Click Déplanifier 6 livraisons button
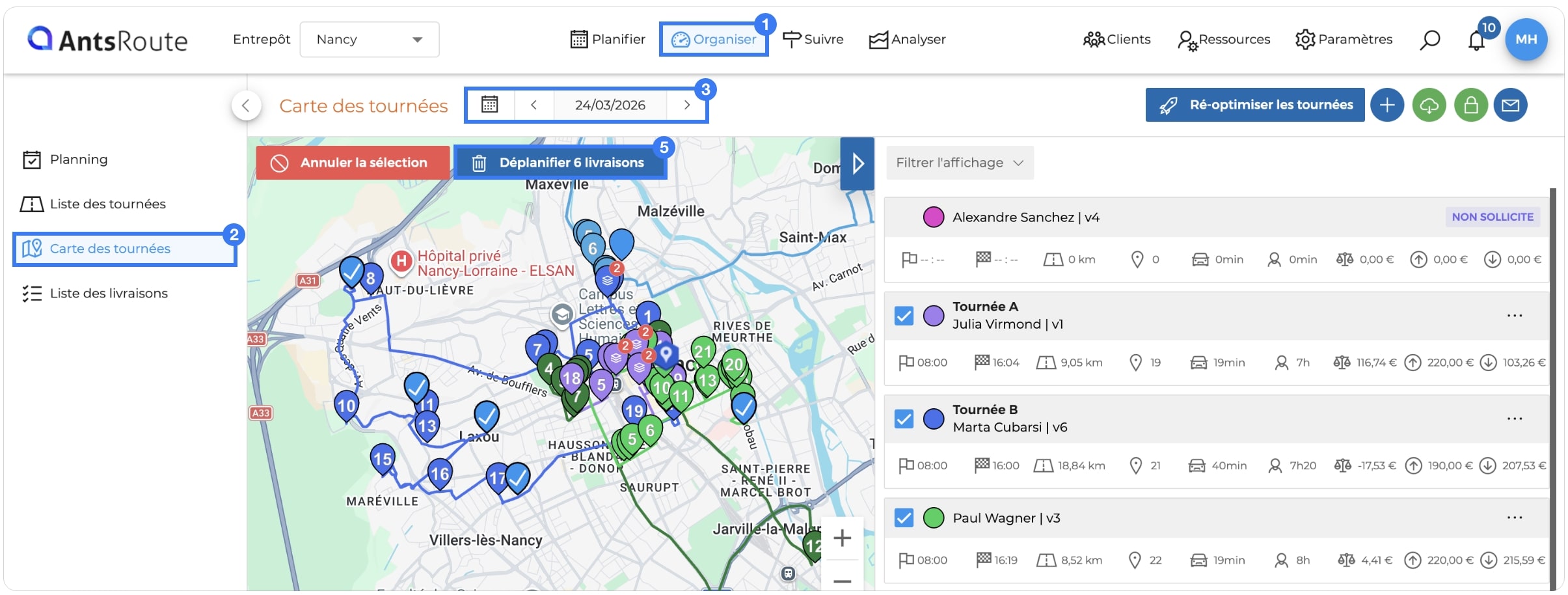 [x=560, y=163]
